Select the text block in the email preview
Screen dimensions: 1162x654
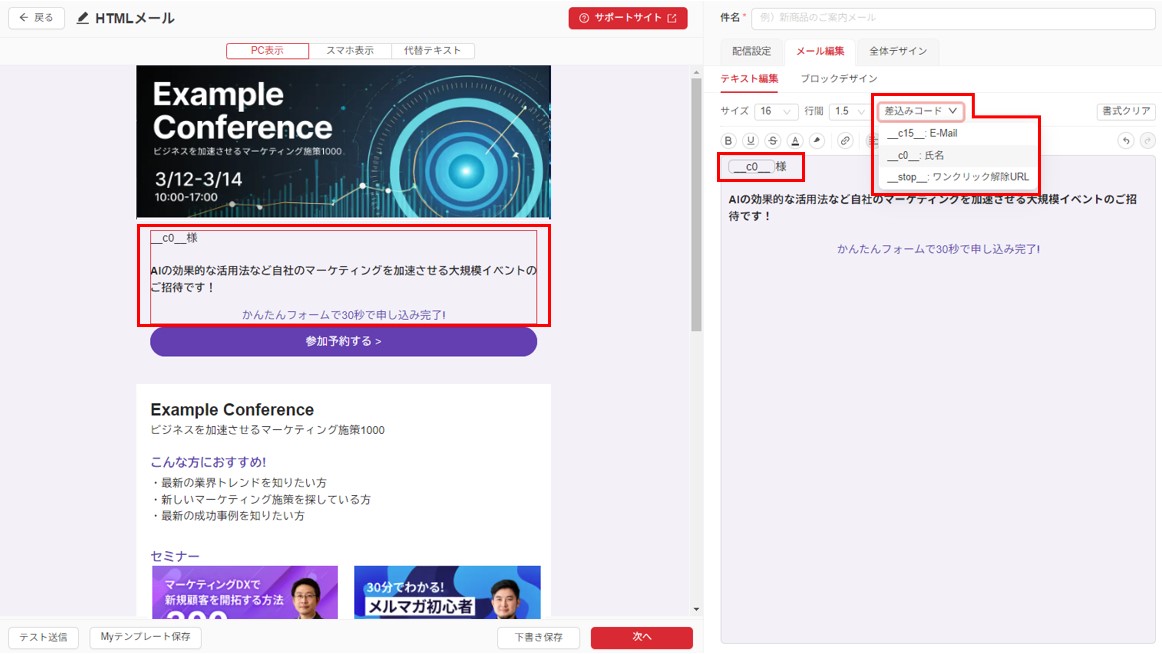tap(343, 276)
